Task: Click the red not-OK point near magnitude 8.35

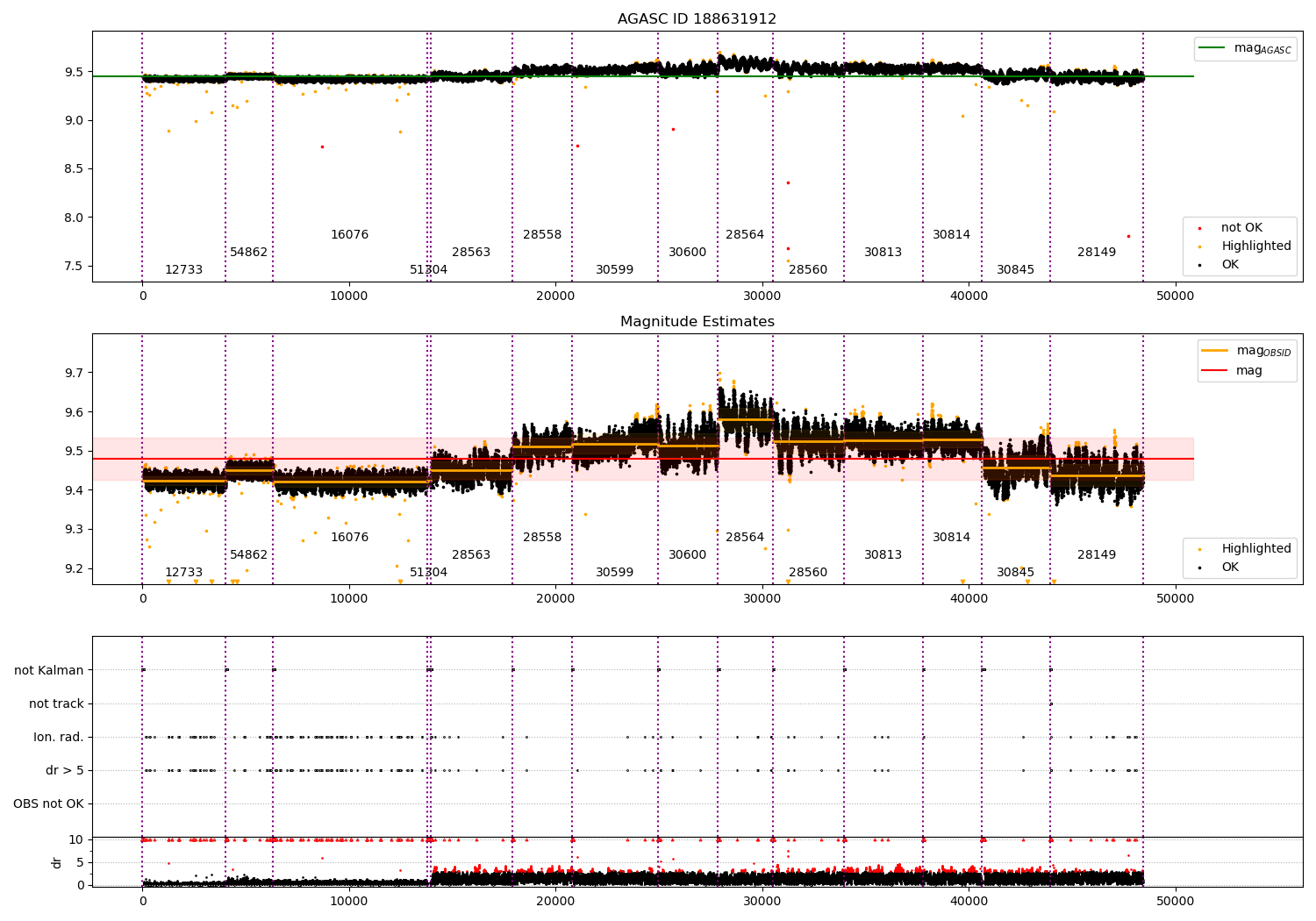Action: [788, 182]
